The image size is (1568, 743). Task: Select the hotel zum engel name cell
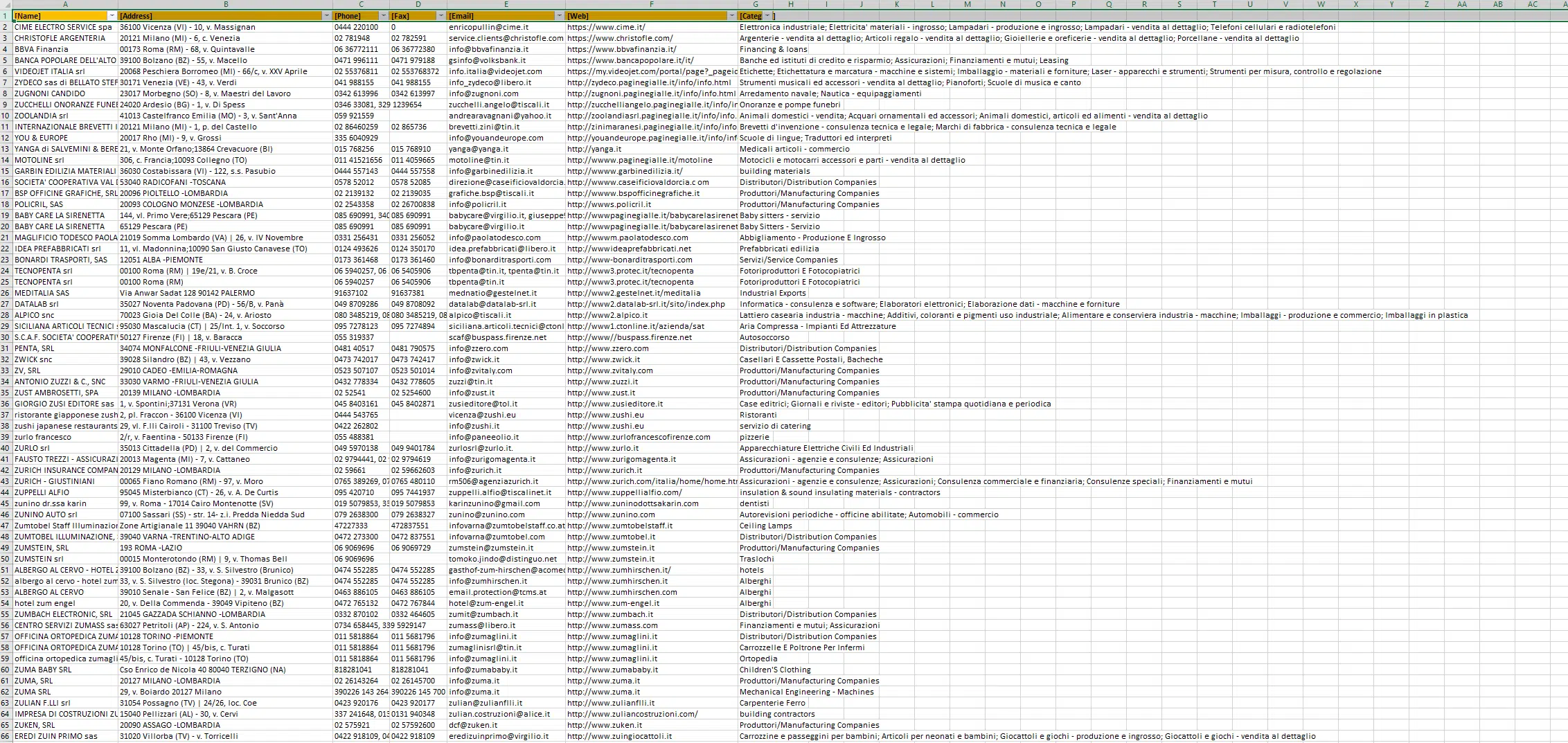[x=65, y=603]
